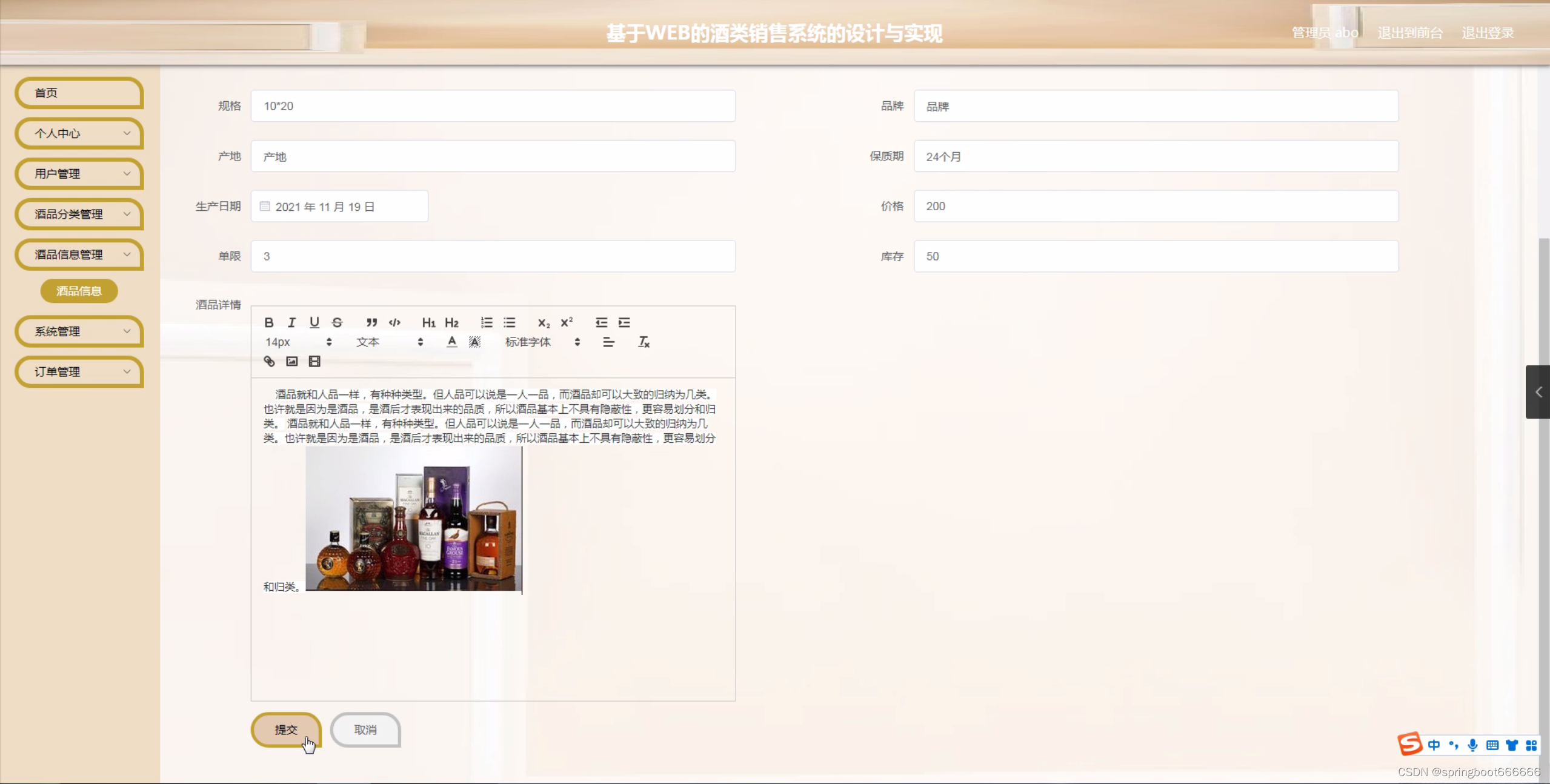Click the underline formatting icon
The height and width of the screenshot is (784, 1550).
tap(314, 322)
